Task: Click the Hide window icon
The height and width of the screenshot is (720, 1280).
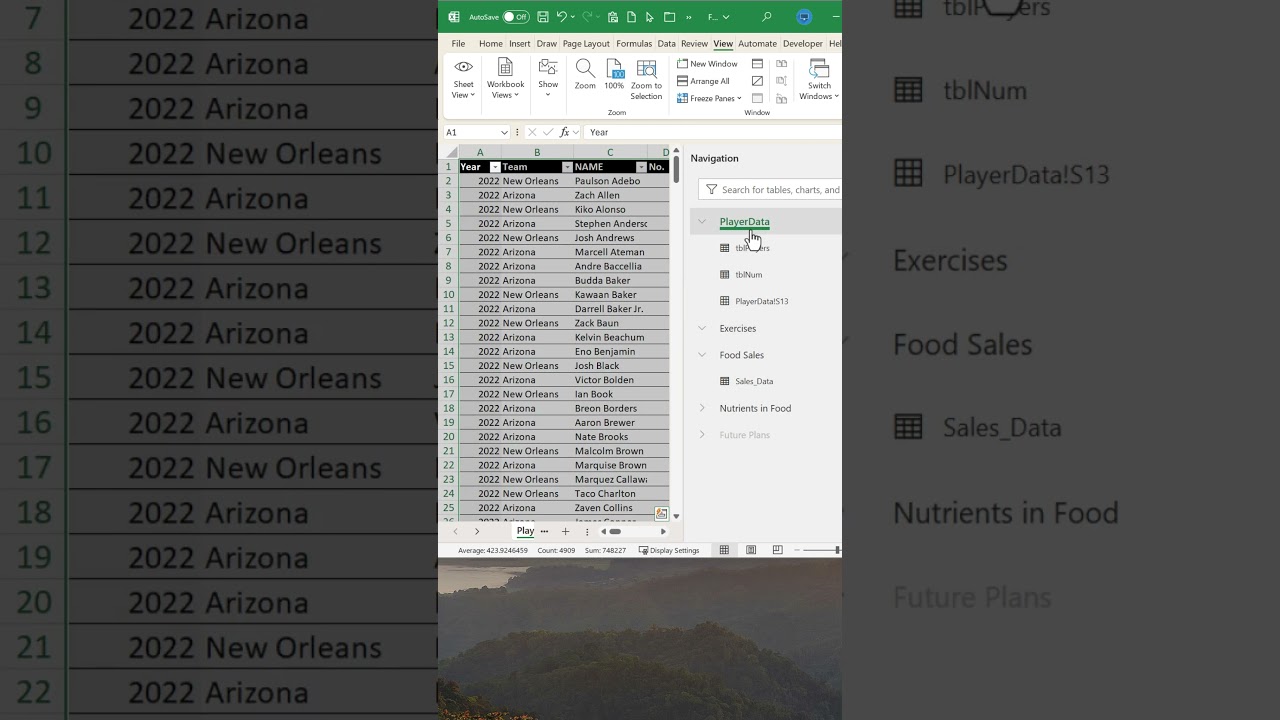Action: tap(757, 81)
